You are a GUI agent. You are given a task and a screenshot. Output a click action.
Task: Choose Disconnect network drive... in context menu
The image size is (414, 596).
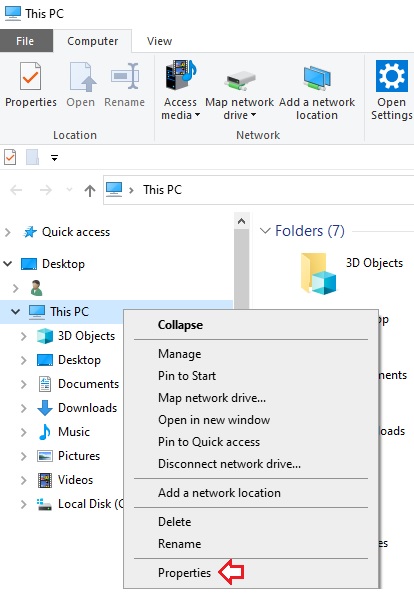(251, 464)
